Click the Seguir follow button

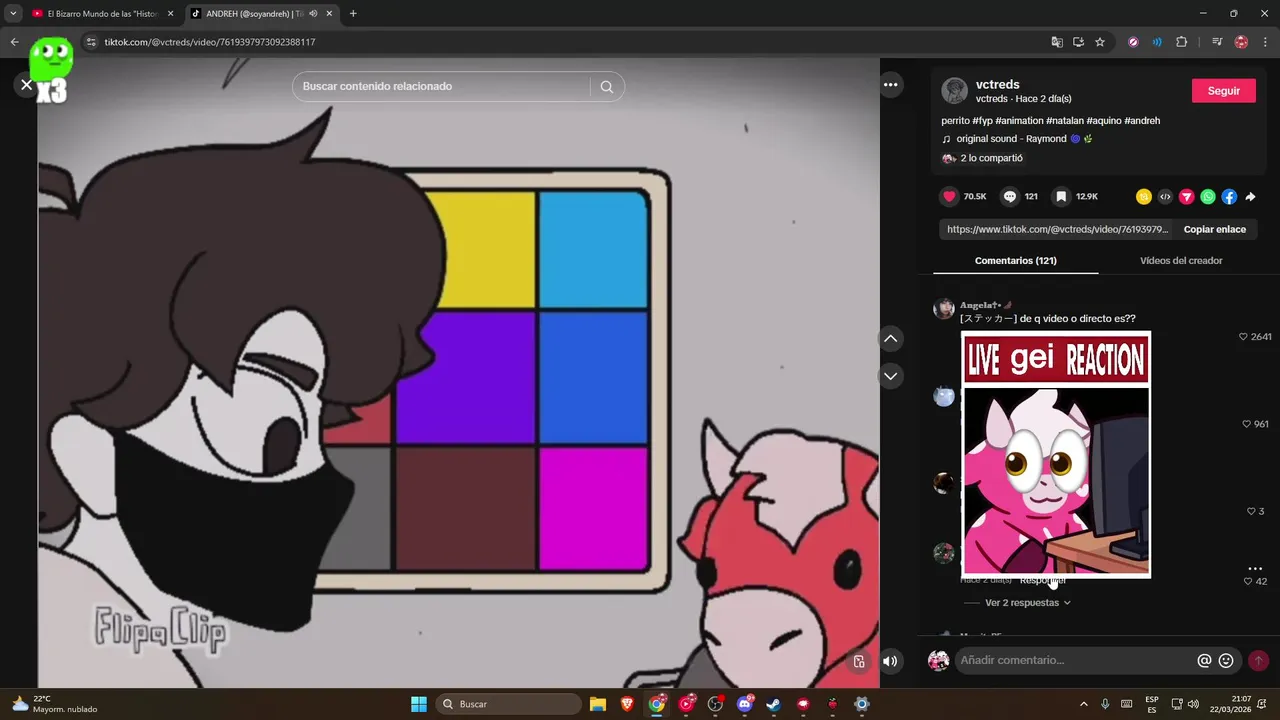(1224, 91)
